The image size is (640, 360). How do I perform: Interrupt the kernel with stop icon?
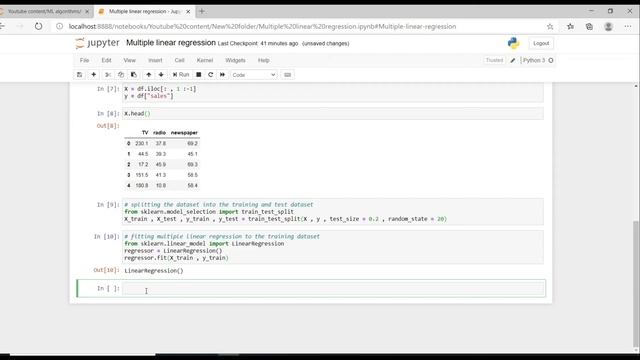[x=199, y=75]
